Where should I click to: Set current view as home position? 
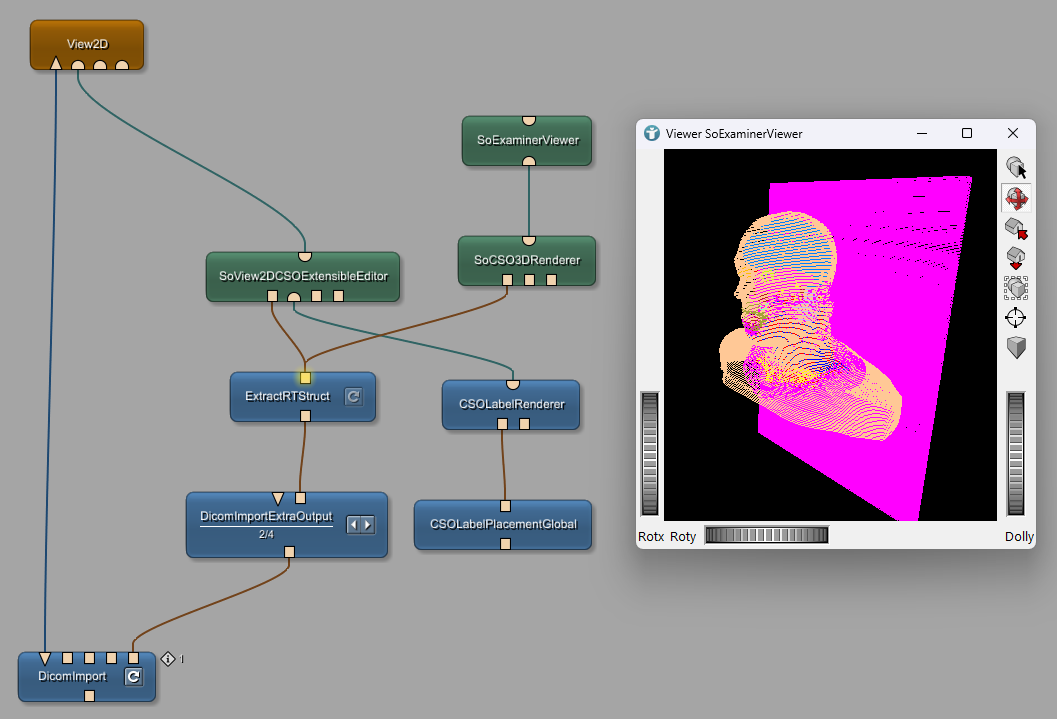(x=1015, y=258)
